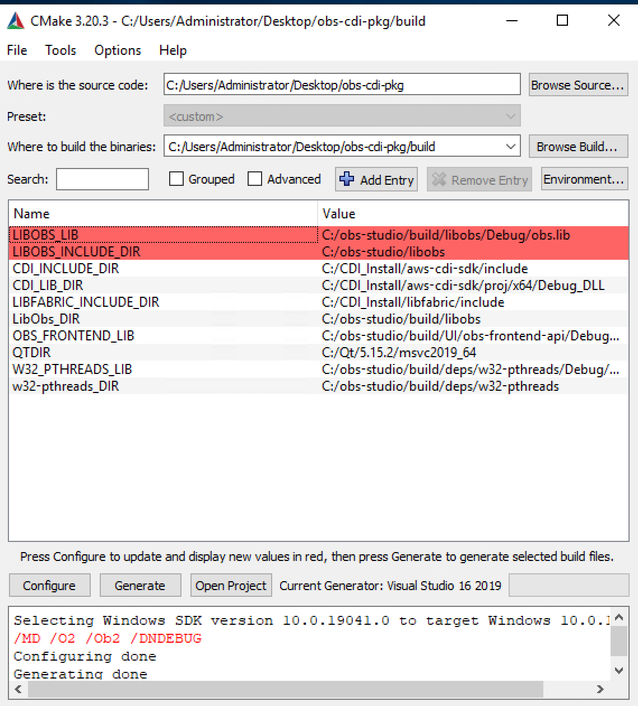Click the Generate button

(140, 585)
